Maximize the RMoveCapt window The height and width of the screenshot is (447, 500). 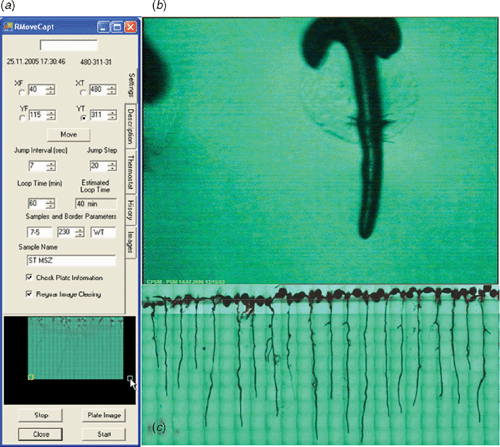(x=117, y=27)
